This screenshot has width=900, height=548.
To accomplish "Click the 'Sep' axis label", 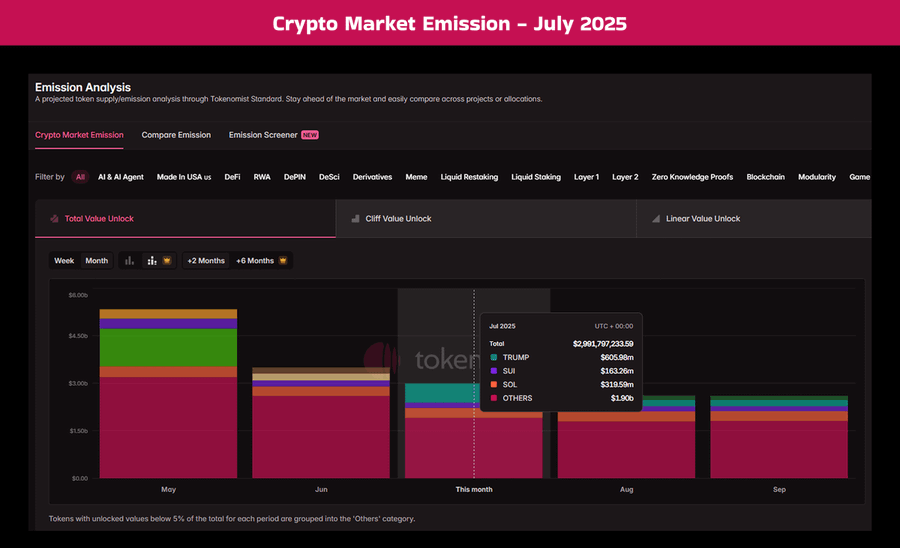I will click(779, 489).
